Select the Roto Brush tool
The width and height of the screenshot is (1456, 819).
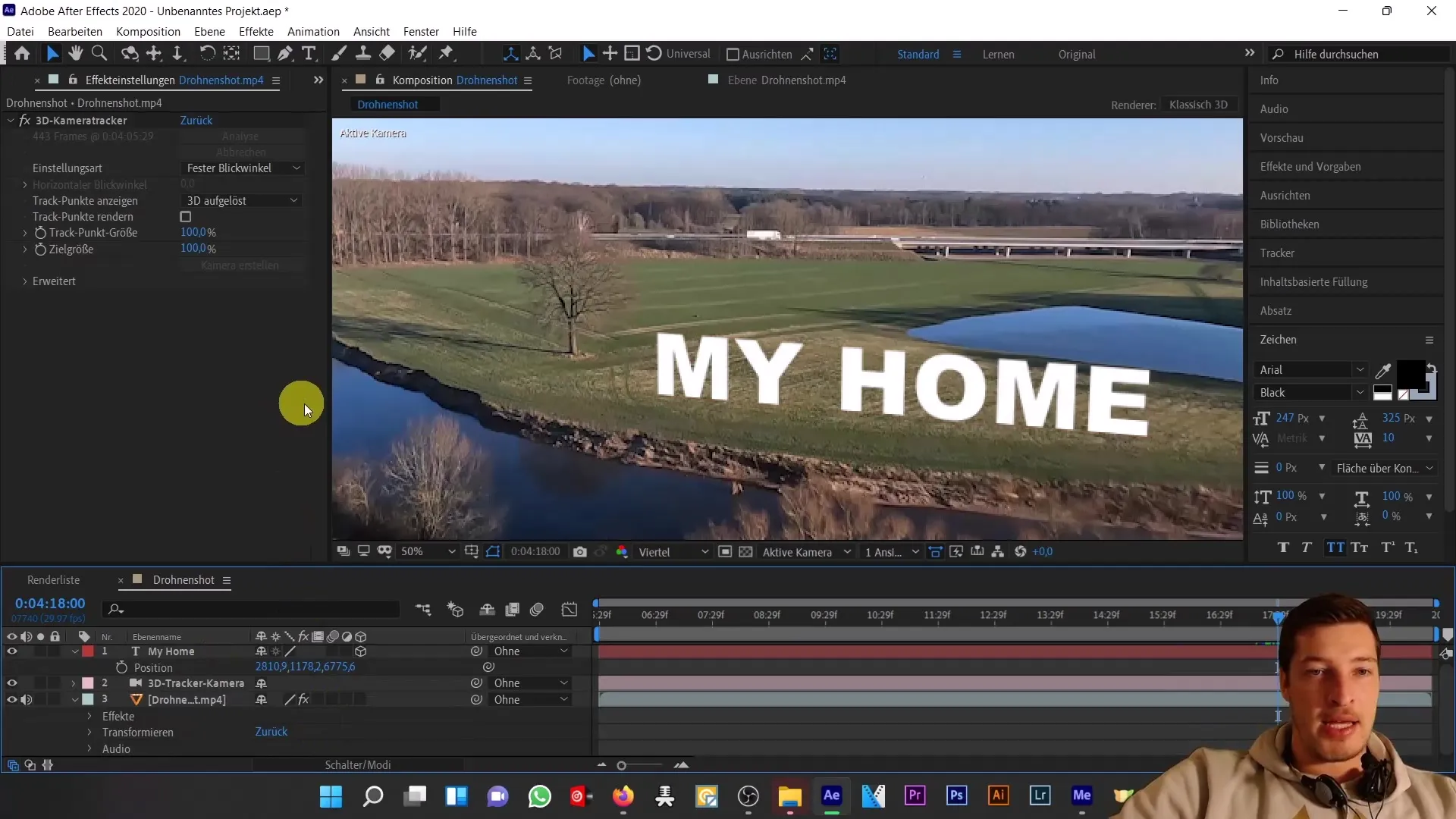(x=417, y=54)
